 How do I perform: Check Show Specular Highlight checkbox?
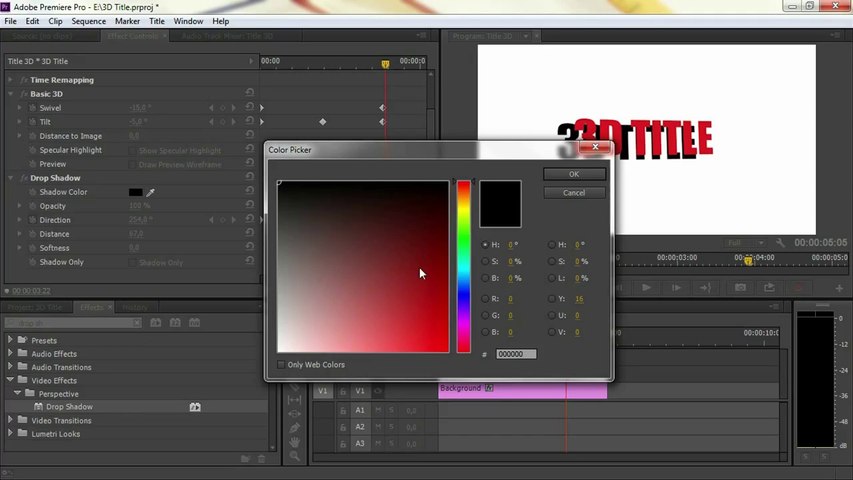pos(132,150)
